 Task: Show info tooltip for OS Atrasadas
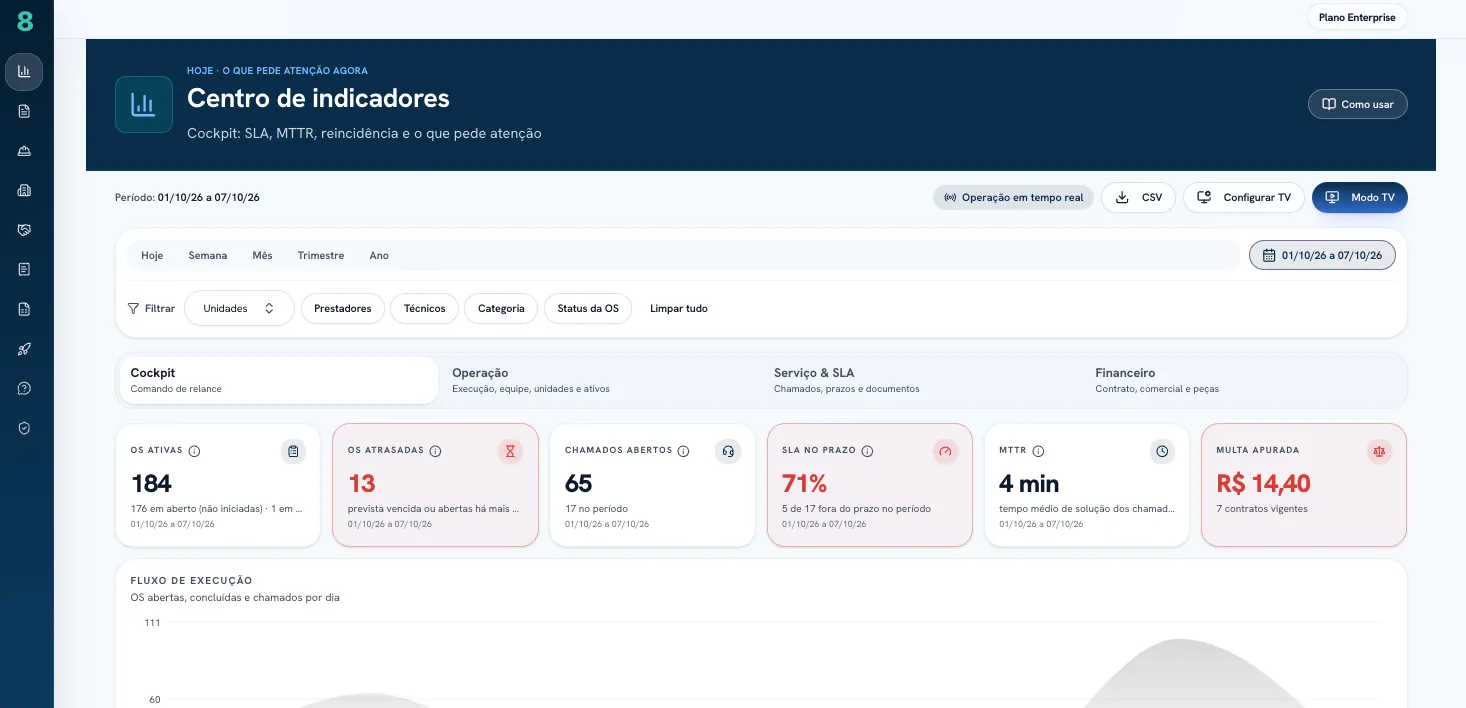tap(435, 451)
